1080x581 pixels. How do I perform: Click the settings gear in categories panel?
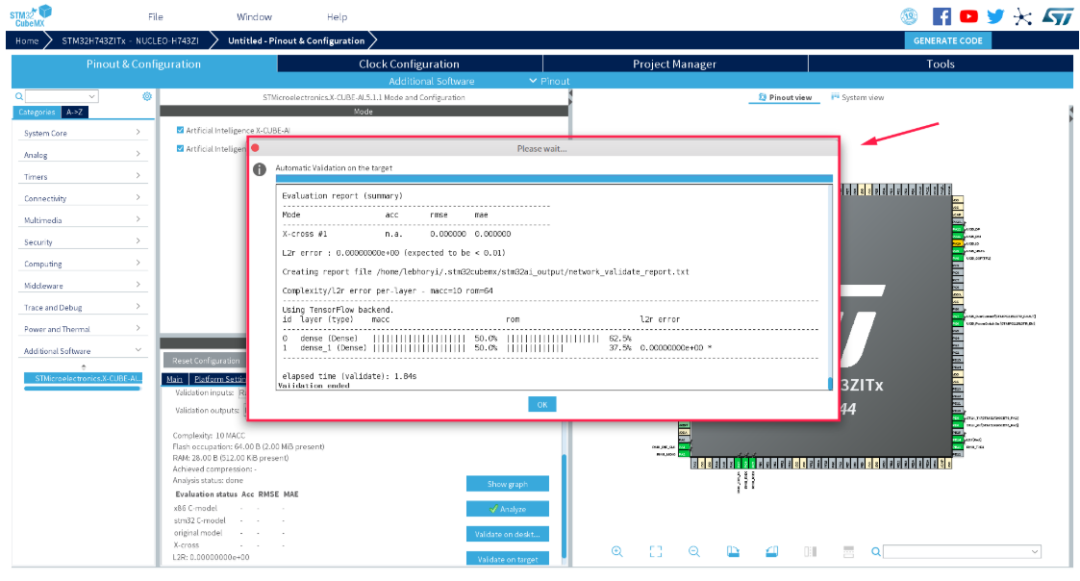tap(147, 96)
